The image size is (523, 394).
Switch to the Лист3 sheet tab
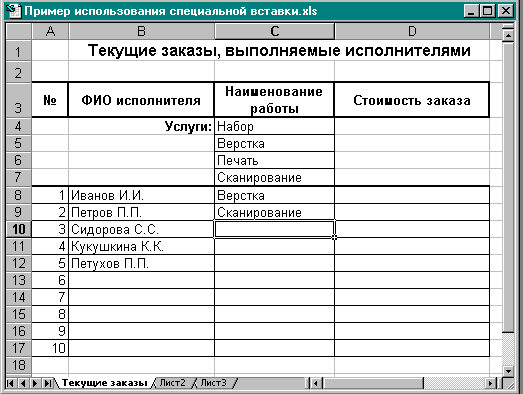(213, 383)
